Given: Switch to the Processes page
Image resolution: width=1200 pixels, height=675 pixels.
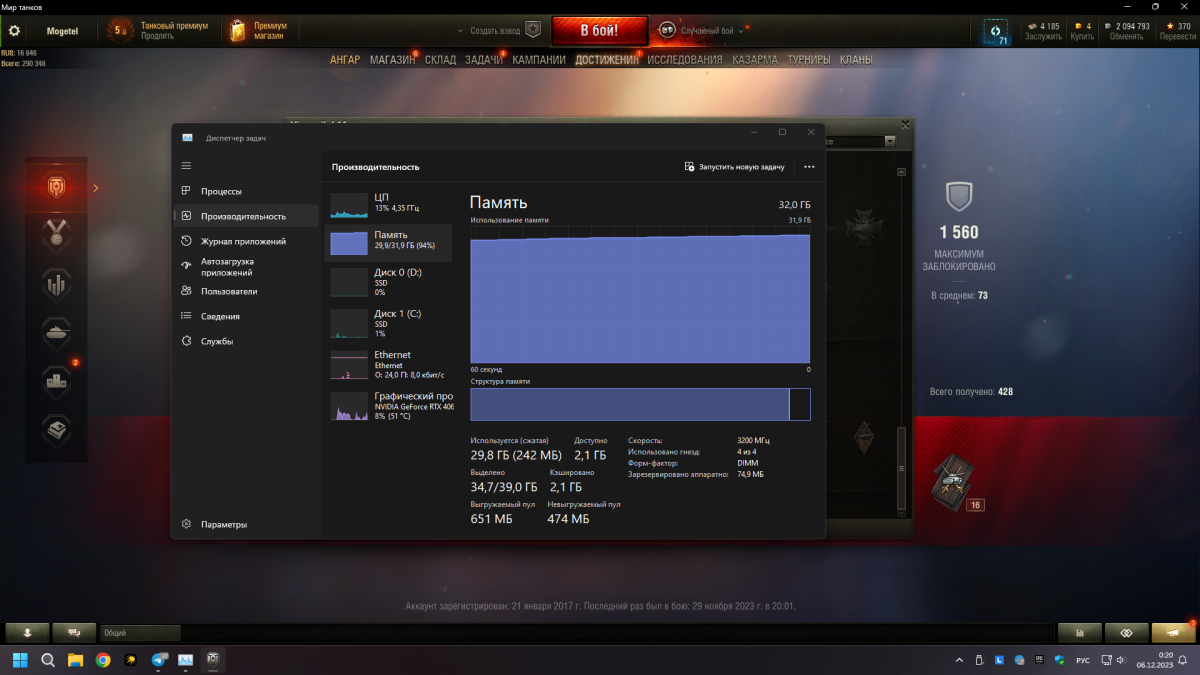Looking at the screenshot, I should (221, 191).
